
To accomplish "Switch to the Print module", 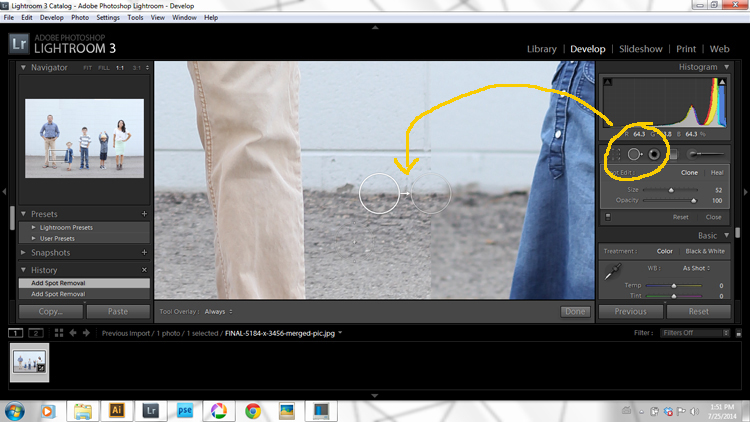I will [x=685, y=49].
